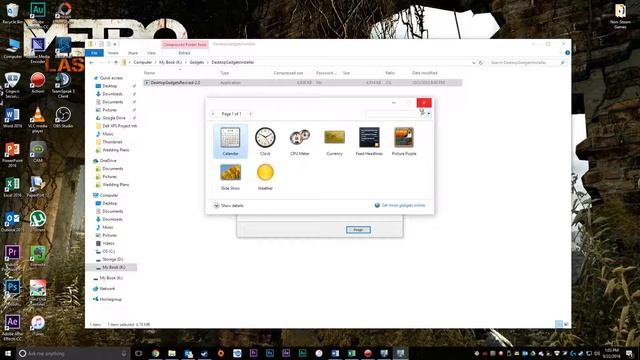Viewport: 640px width, 360px height.
Task: Click Explorer back navigation arrow
Action: pos(91,62)
